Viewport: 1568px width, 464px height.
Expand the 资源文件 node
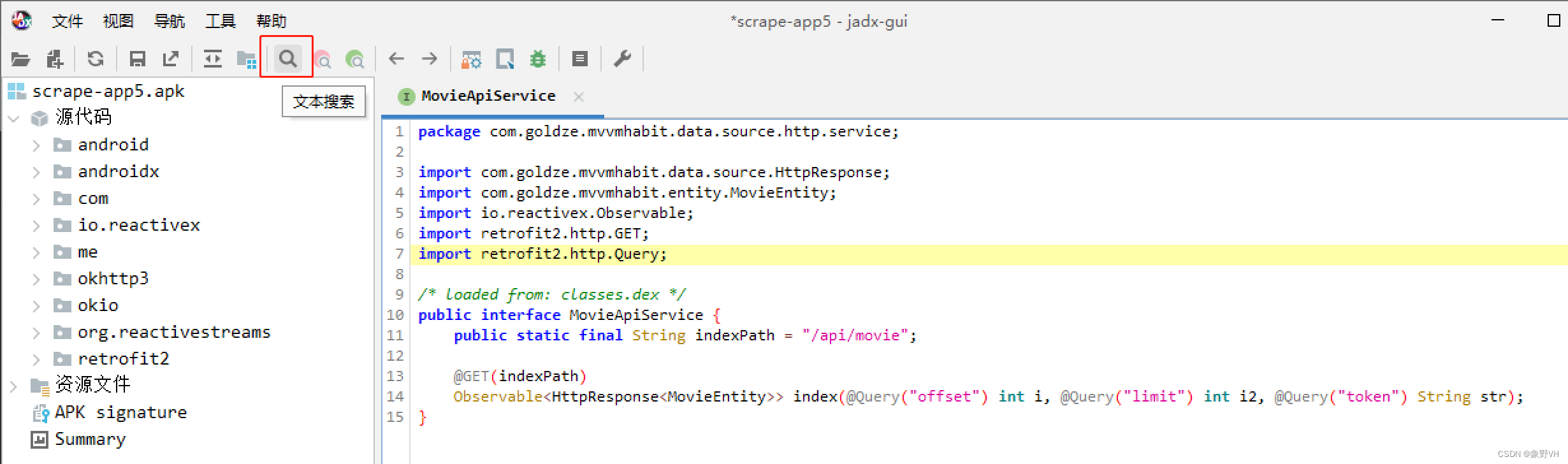coord(13,386)
